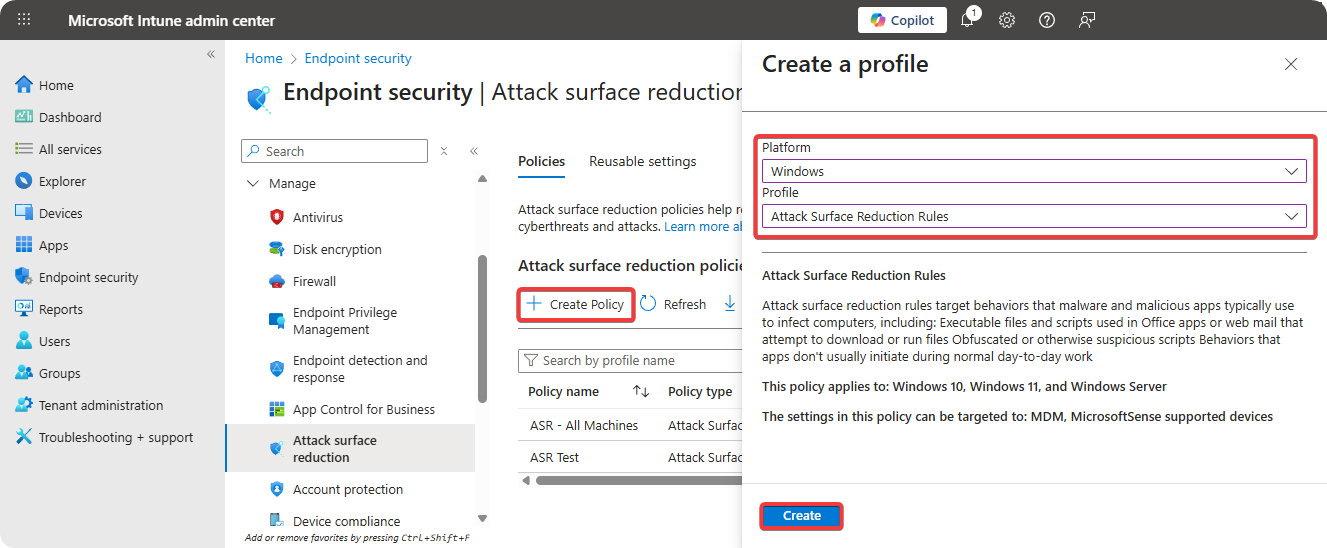Collapse the left navigation sidebar
This screenshot has width=1327, height=548.
(211, 54)
